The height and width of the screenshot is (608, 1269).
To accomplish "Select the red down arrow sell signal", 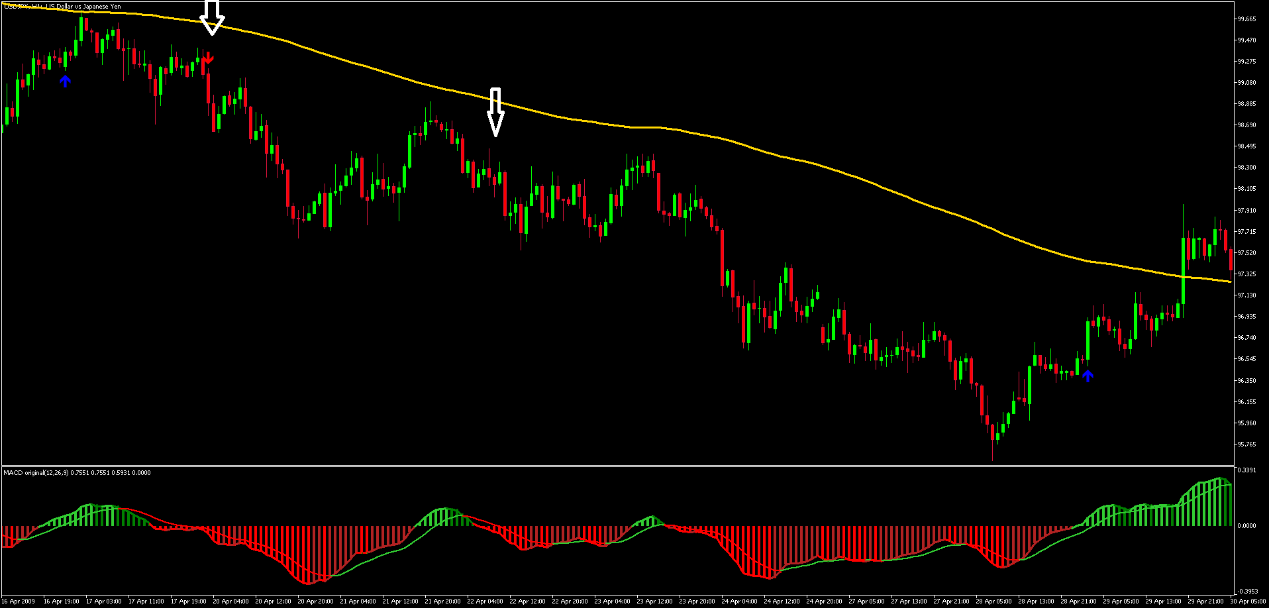I will (x=208, y=59).
